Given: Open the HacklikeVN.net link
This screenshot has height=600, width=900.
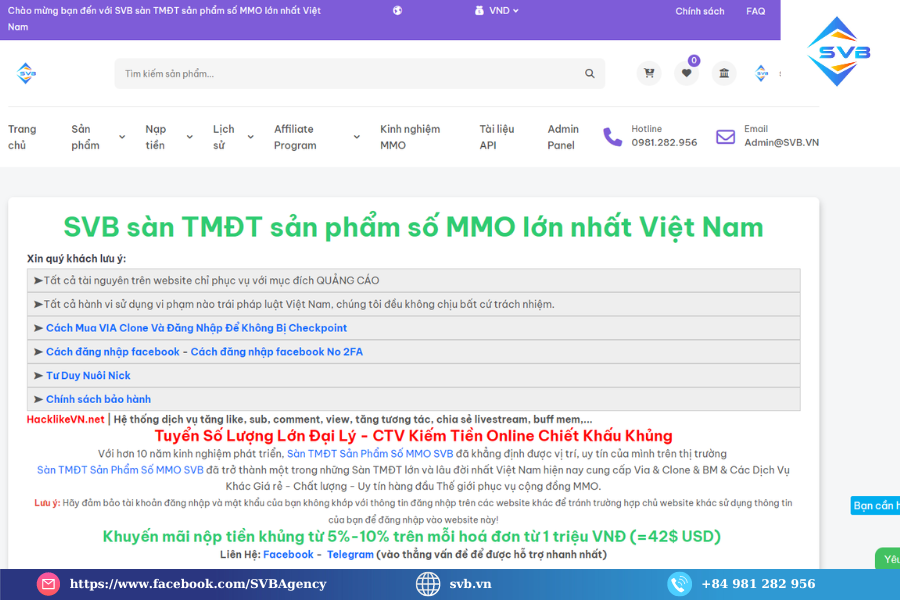Looking at the screenshot, I should pos(65,419).
